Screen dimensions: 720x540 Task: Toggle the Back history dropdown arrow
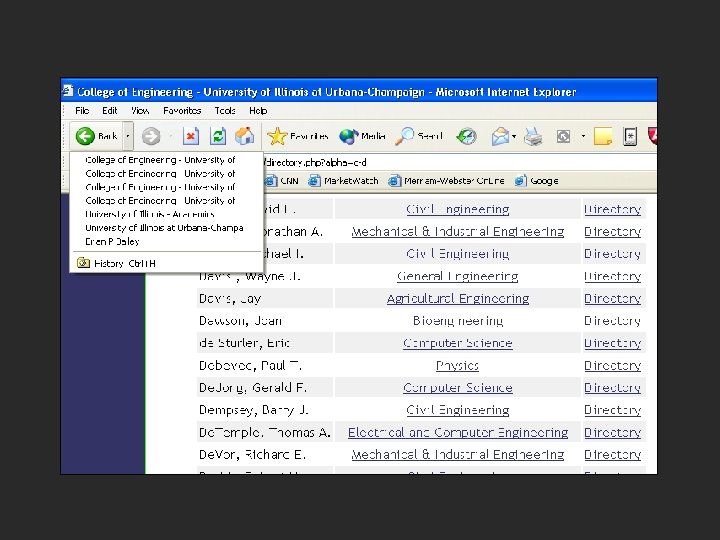coord(128,136)
